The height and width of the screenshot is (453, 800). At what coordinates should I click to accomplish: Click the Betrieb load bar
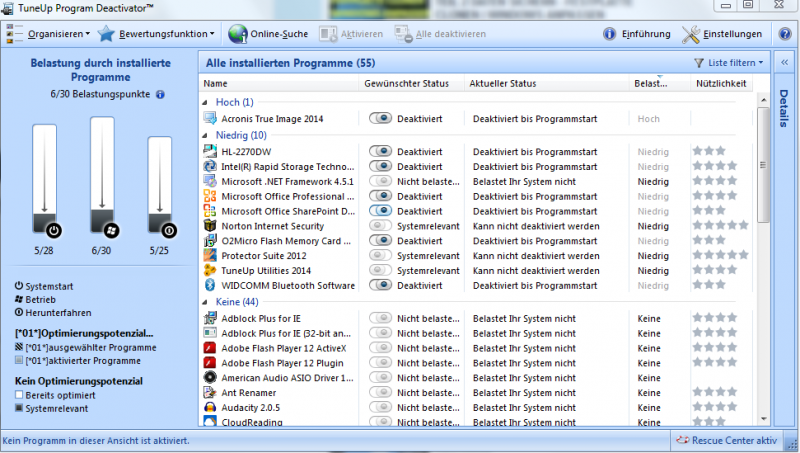pos(102,177)
